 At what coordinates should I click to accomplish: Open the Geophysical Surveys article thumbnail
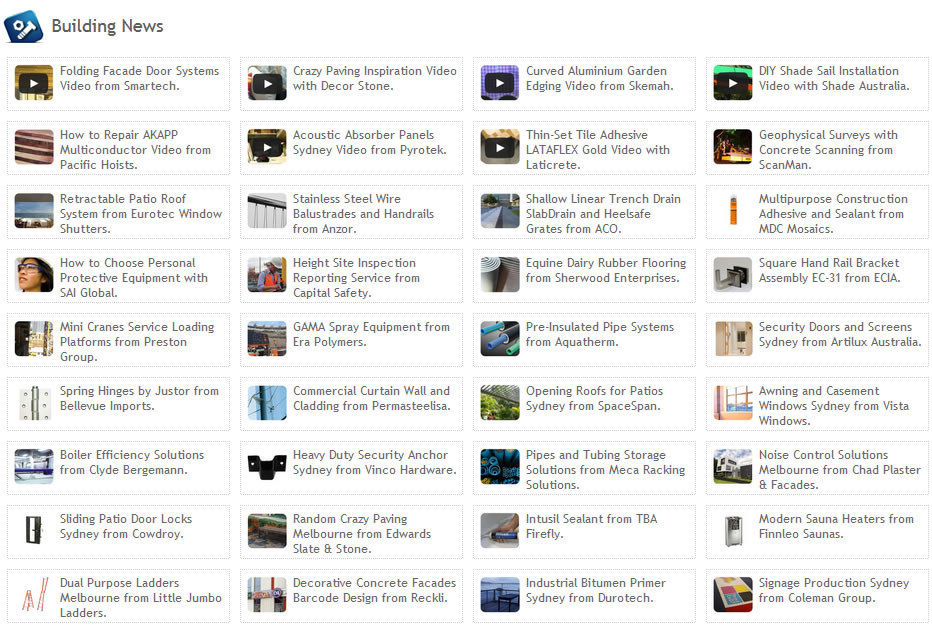[x=733, y=147]
